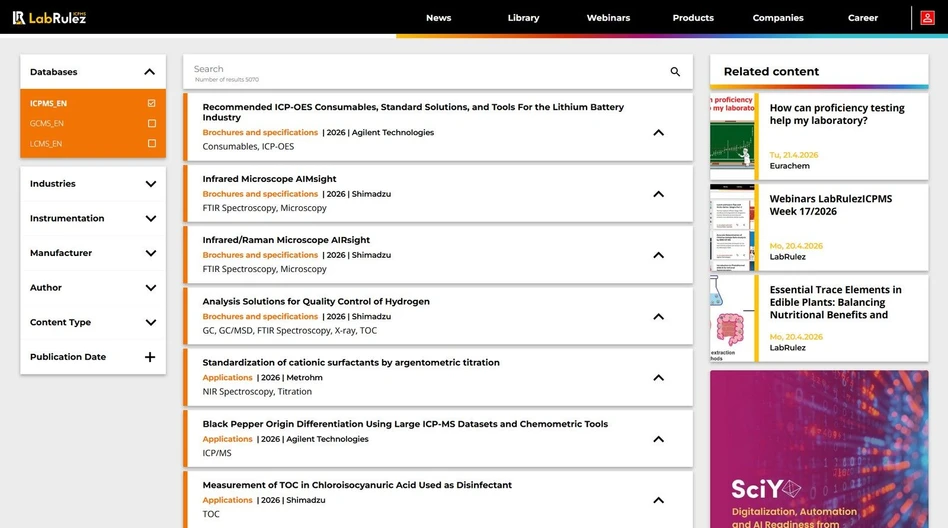Collapse the Databases panel with the up arrow
This screenshot has width=948, height=528.
[x=150, y=72]
